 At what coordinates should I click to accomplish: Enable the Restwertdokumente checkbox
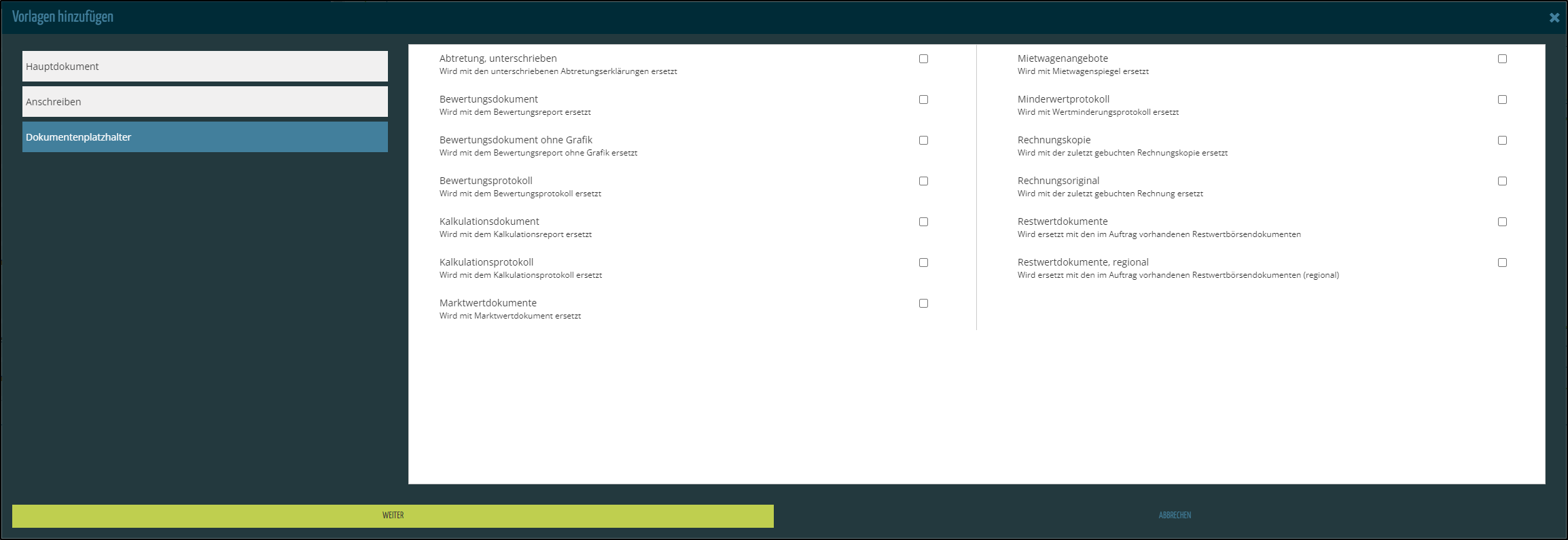click(x=1502, y=222)
